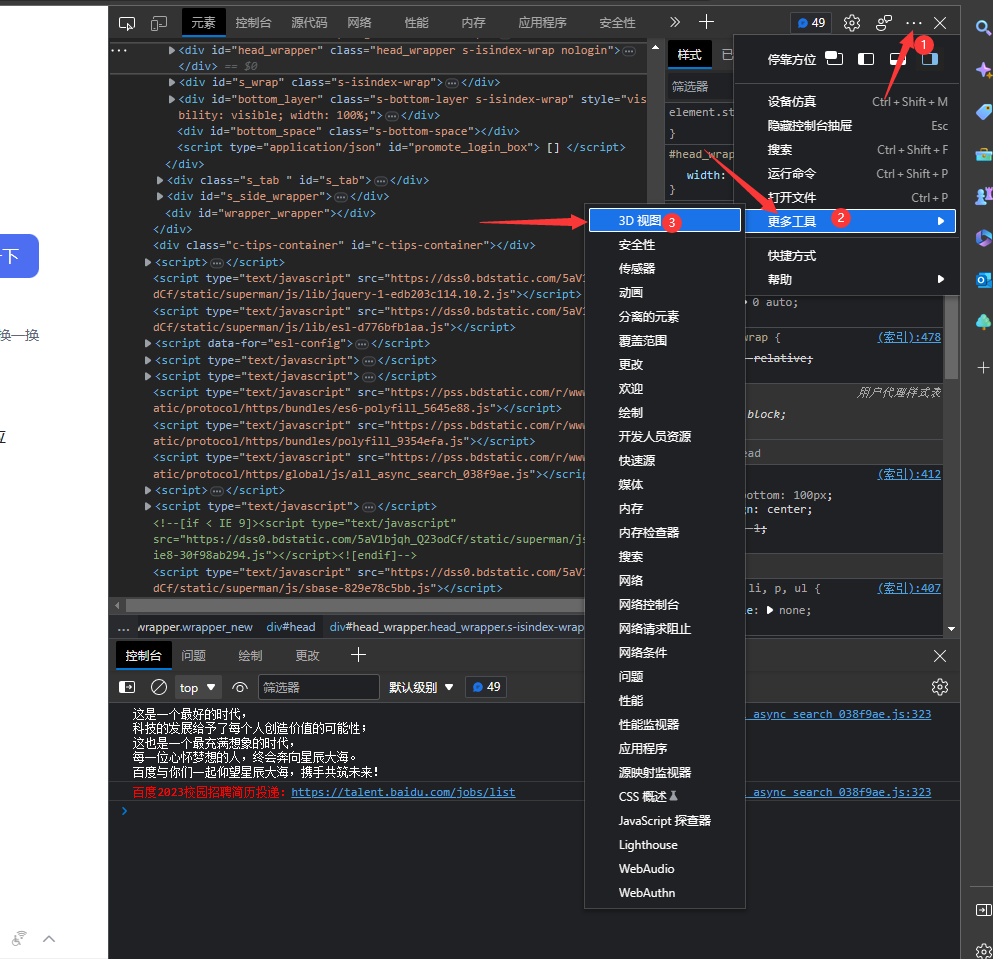Open async_search link beside the recruitment message
Viewport: 993px width, 959px height.
coord(838,792)
